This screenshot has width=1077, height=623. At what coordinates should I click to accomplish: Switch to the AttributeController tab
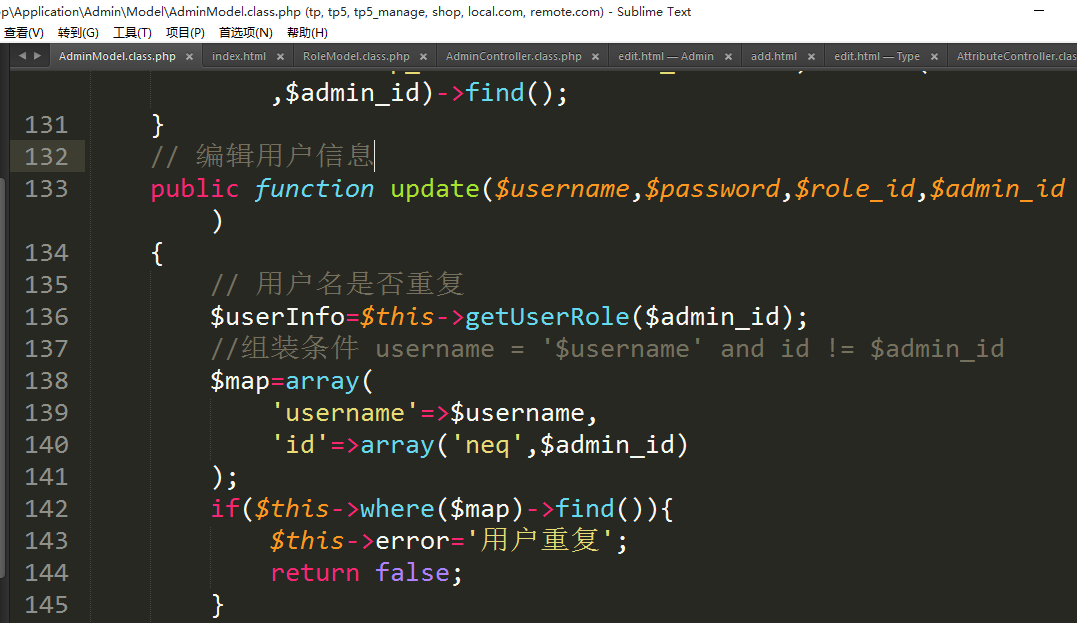click(1015, 57)
